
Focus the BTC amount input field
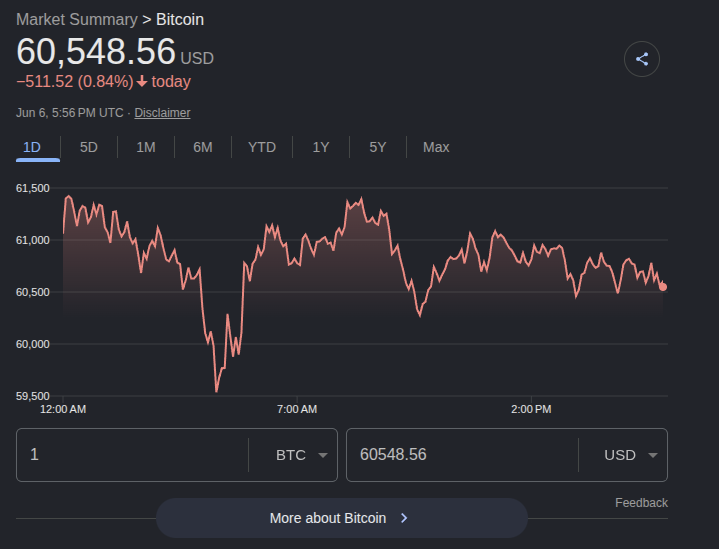(x=132, y=455)
